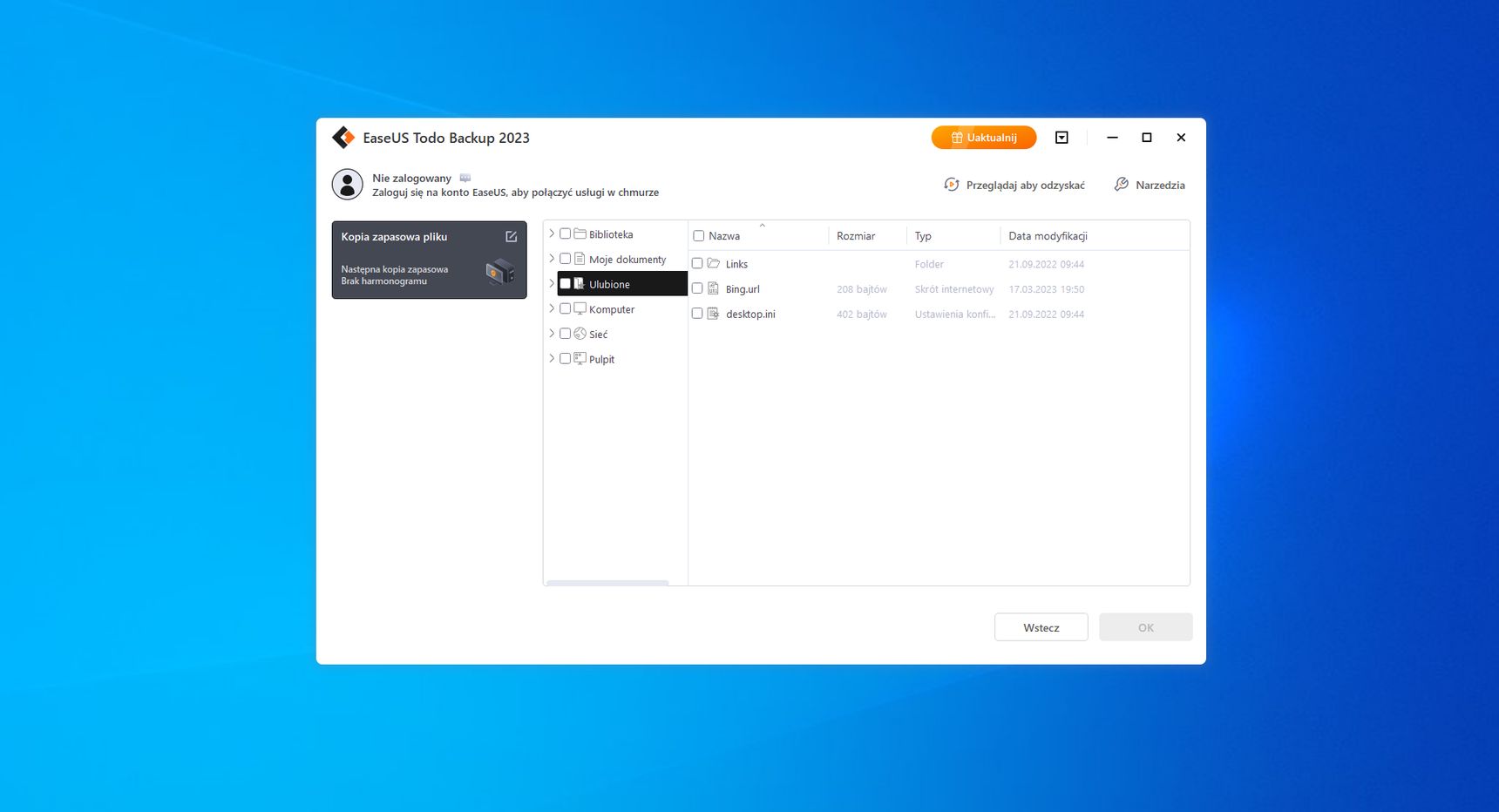Click the Przeglądaj aby odzyskać recovery icon
The height and width of the screenshot is (812, 1499).
tap(952, 185)
